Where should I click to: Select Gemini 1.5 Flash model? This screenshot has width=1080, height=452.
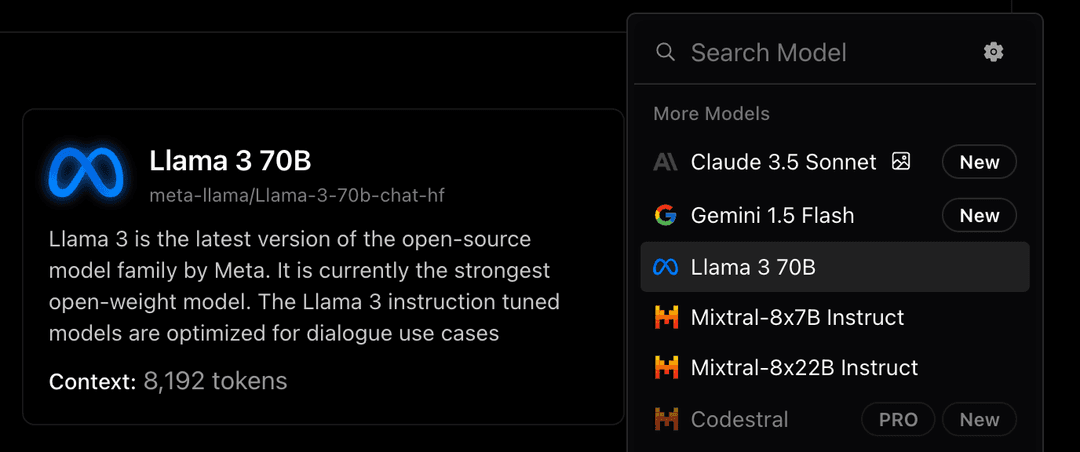[x=835, y=216]
